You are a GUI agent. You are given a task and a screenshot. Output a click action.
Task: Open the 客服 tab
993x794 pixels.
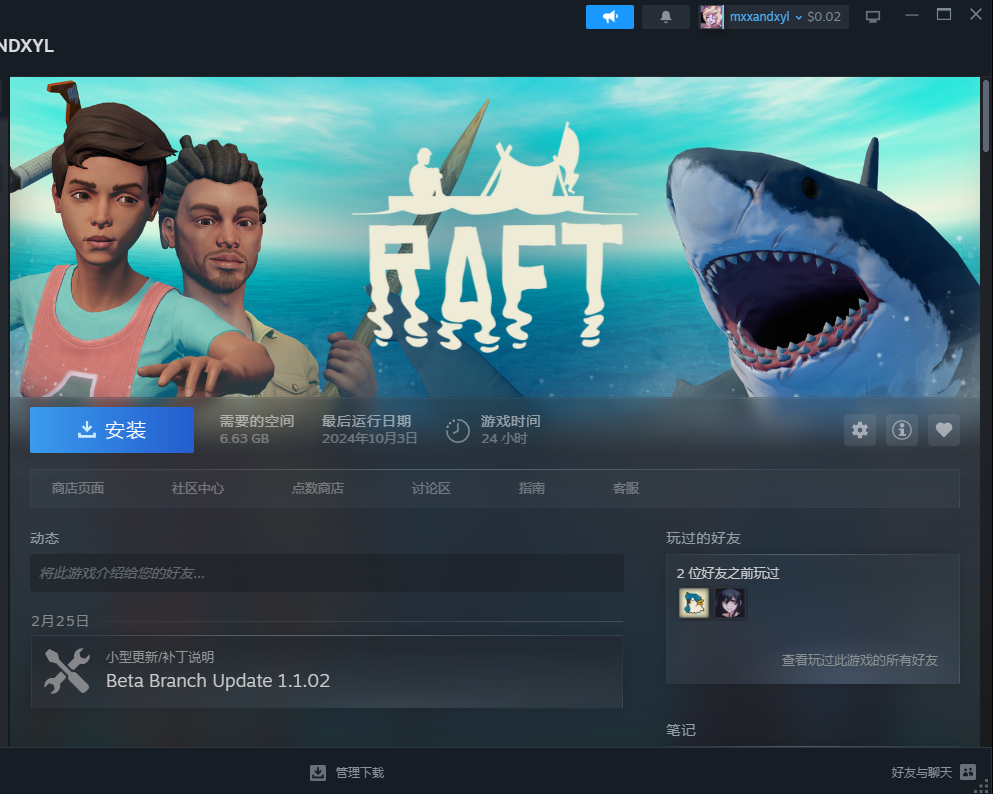(x=626, y=488)
